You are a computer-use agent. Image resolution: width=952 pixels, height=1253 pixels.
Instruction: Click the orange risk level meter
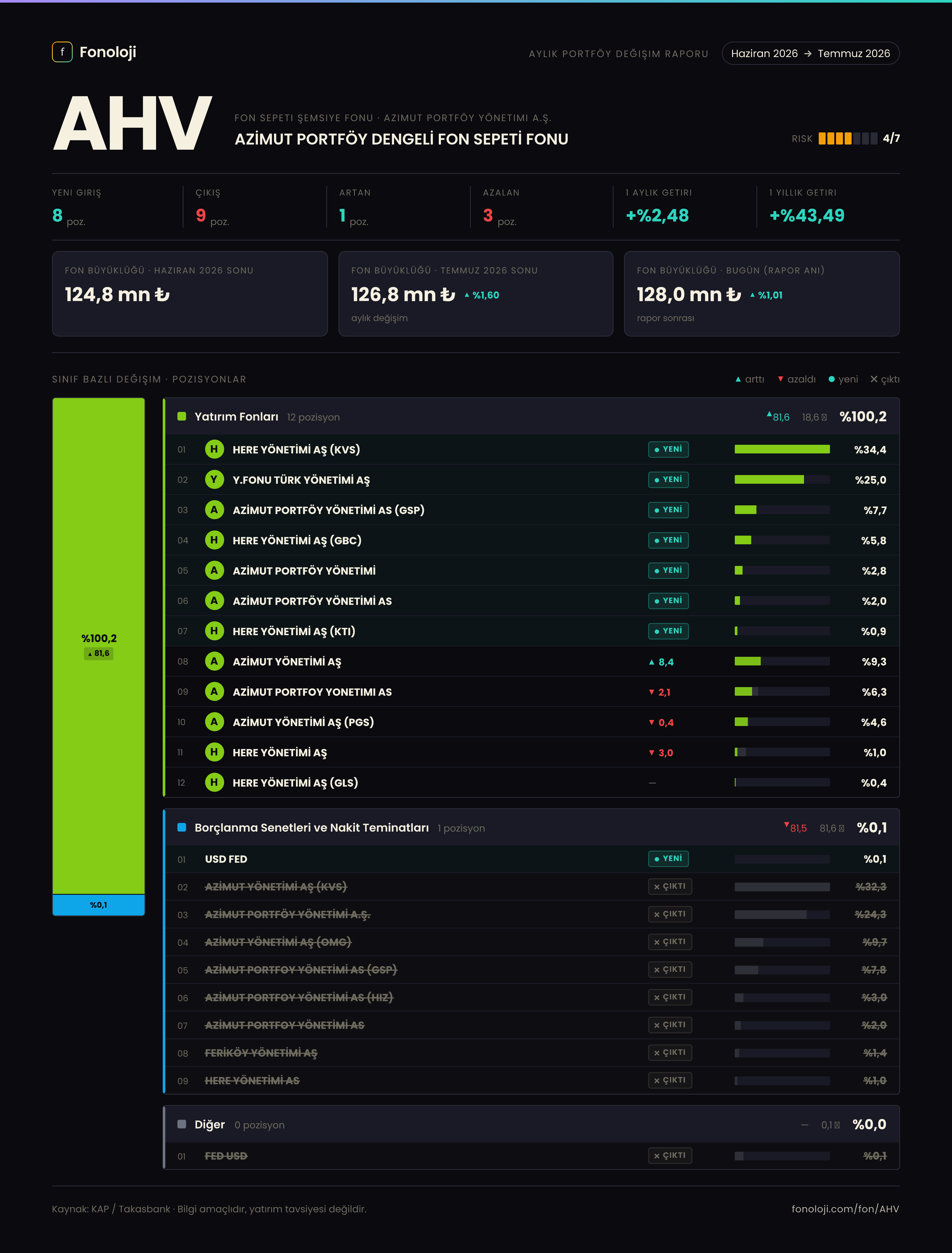(x=848, y=138)
